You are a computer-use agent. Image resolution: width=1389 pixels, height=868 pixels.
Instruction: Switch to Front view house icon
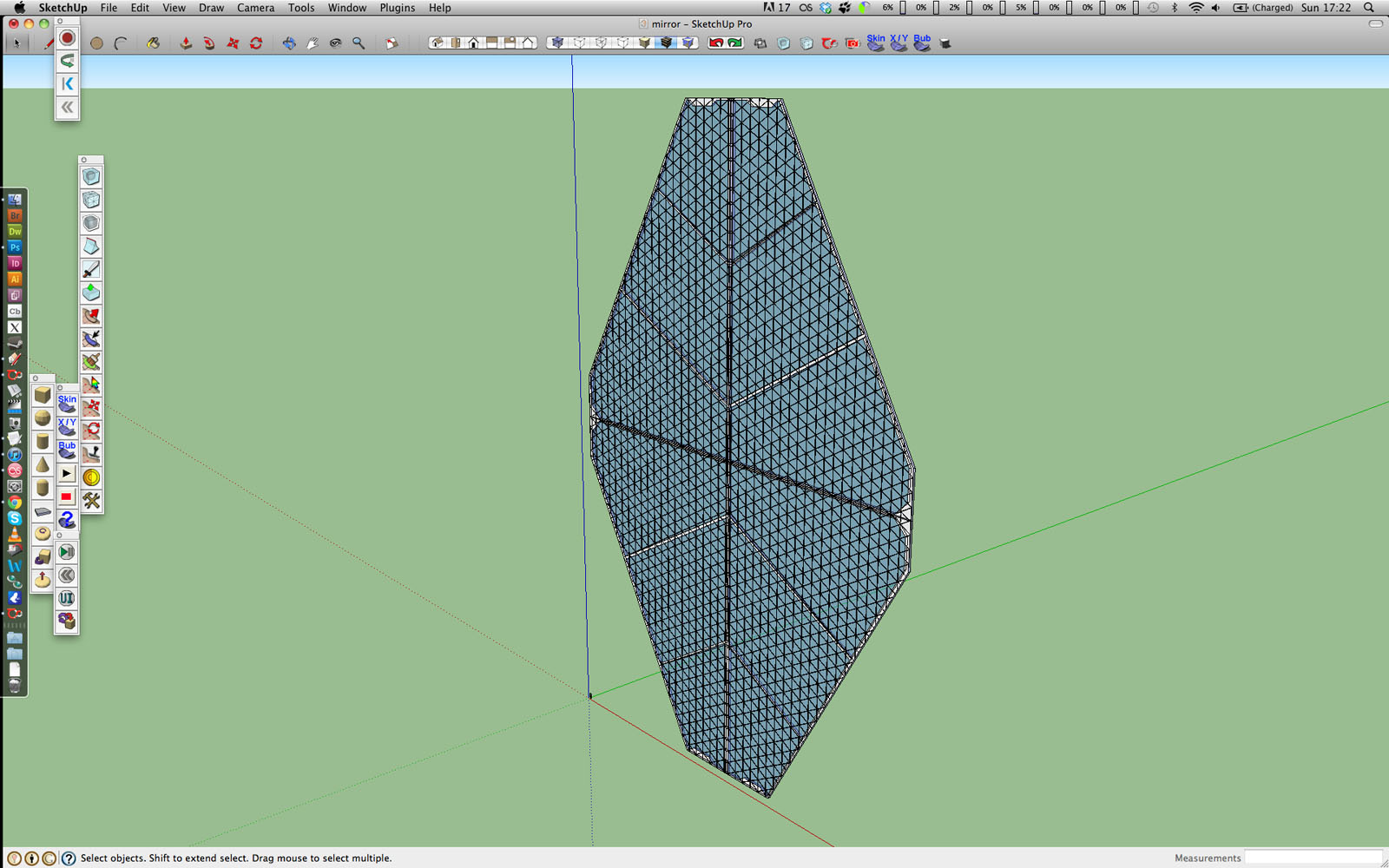pyautogui.click(x=473, y=43)
